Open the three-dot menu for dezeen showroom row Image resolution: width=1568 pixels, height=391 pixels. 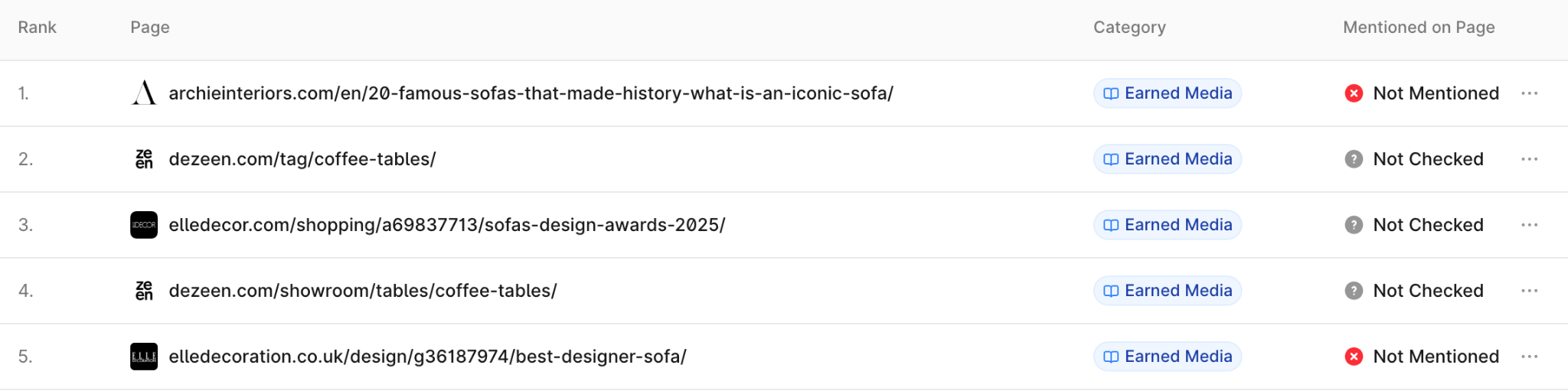pyautogui.click(x=1530, y=291)
